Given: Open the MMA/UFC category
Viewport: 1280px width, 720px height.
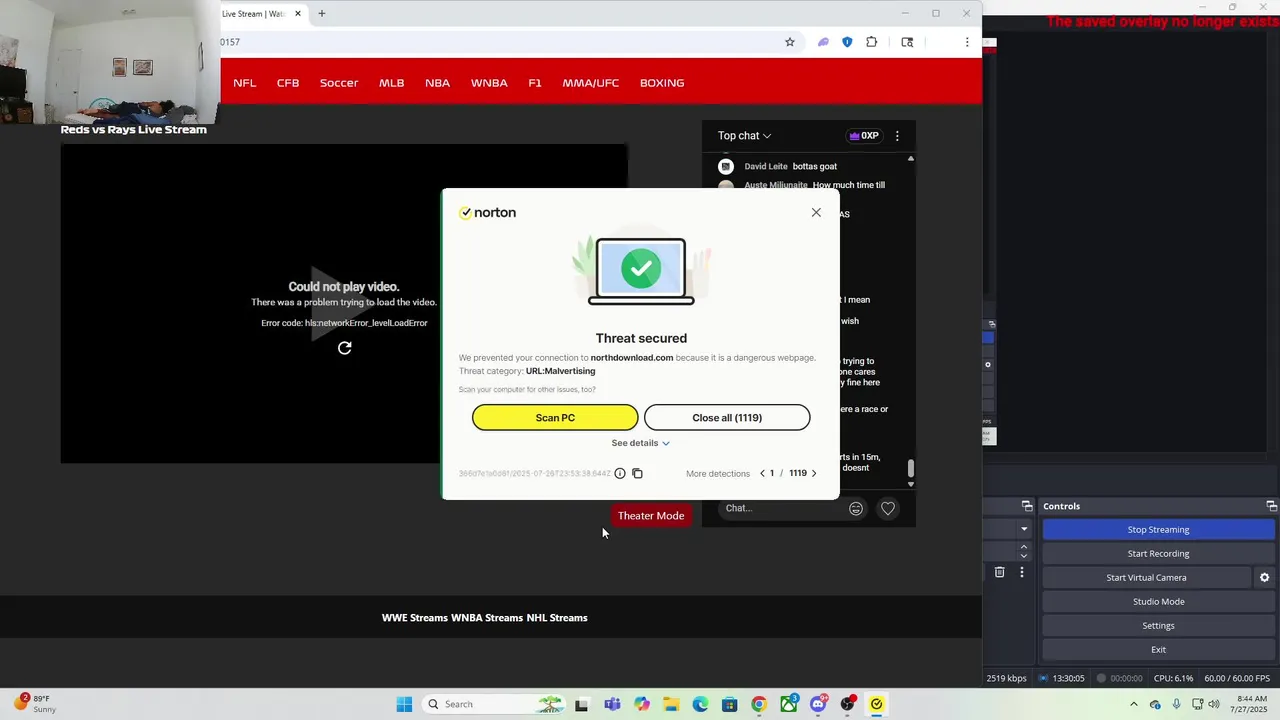Looking at the screenshot, I should (x=590, y=83).
